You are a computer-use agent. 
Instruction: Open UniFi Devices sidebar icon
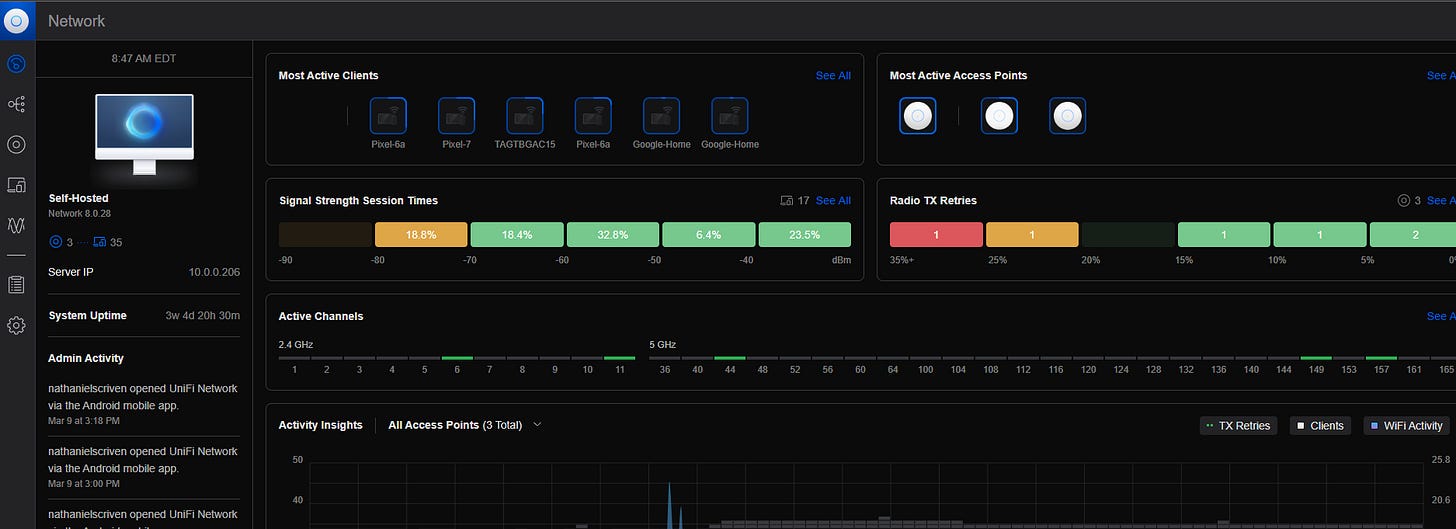[16, 144]
